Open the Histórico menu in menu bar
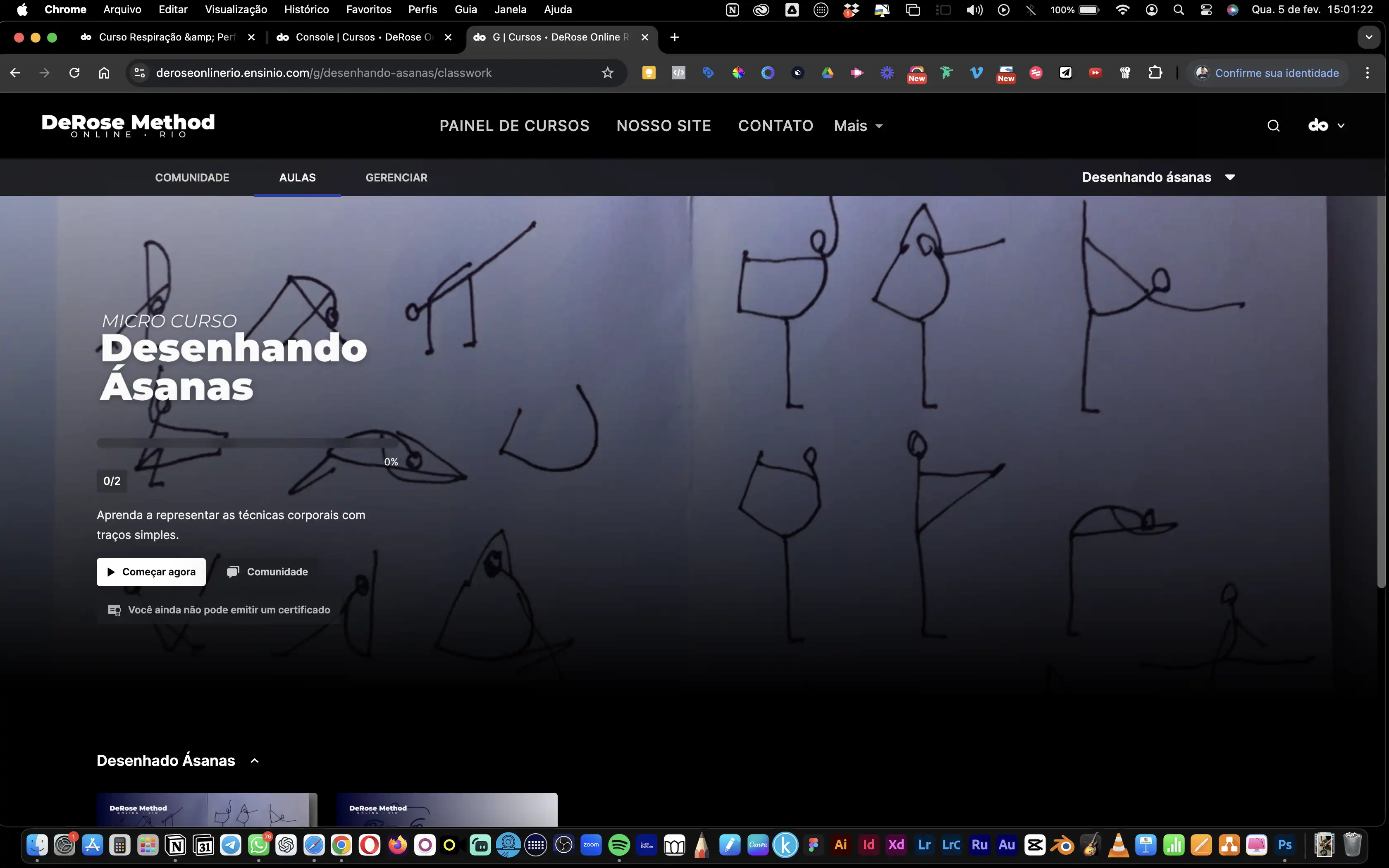Viewport: 1389px width, 868px height. 306,10
